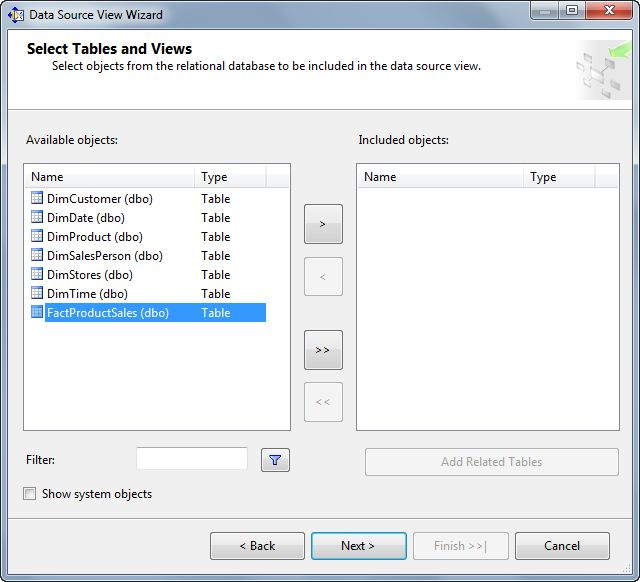Image resolution: width=640 pixels, height=582 pixels.
Task: Click into the Filter text field
Action: coord(192,459)
